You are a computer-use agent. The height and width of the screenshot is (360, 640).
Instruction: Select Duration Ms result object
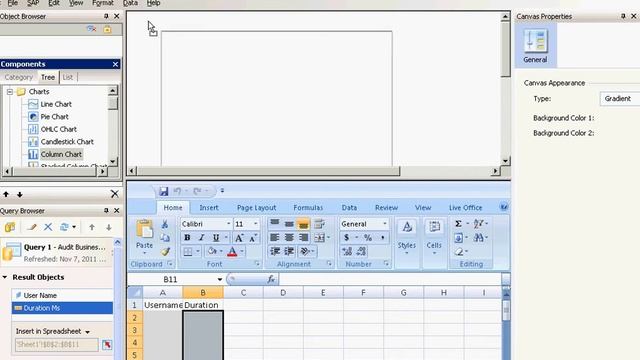coord(62,308)
